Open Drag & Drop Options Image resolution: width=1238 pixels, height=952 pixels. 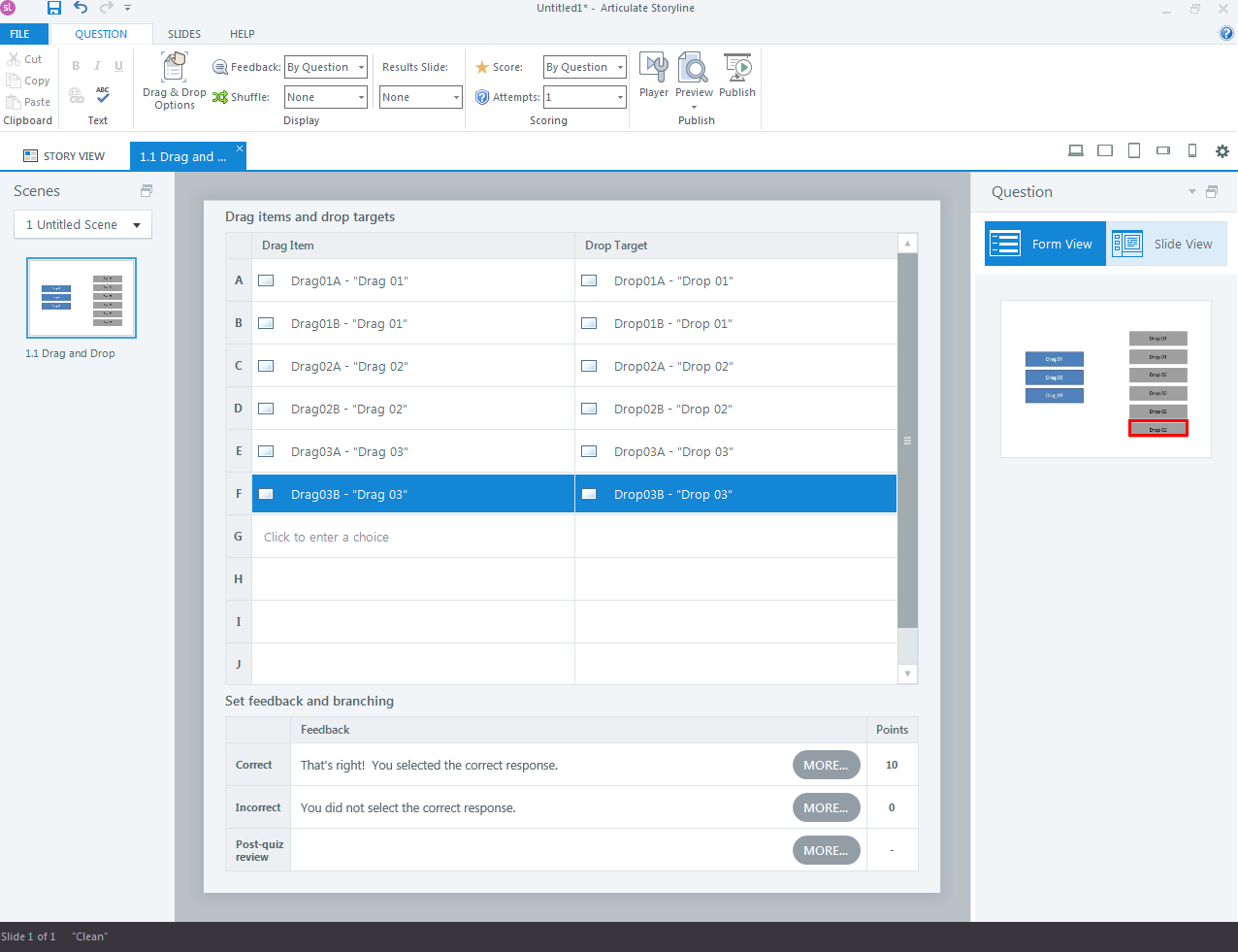[x=175, y=82]
